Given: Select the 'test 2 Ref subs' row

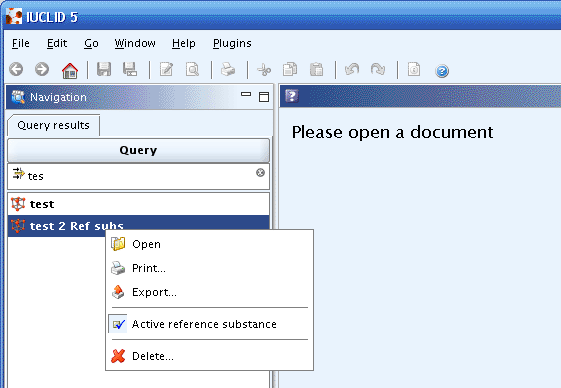Looking at the screenshot, I should [138, 226].
